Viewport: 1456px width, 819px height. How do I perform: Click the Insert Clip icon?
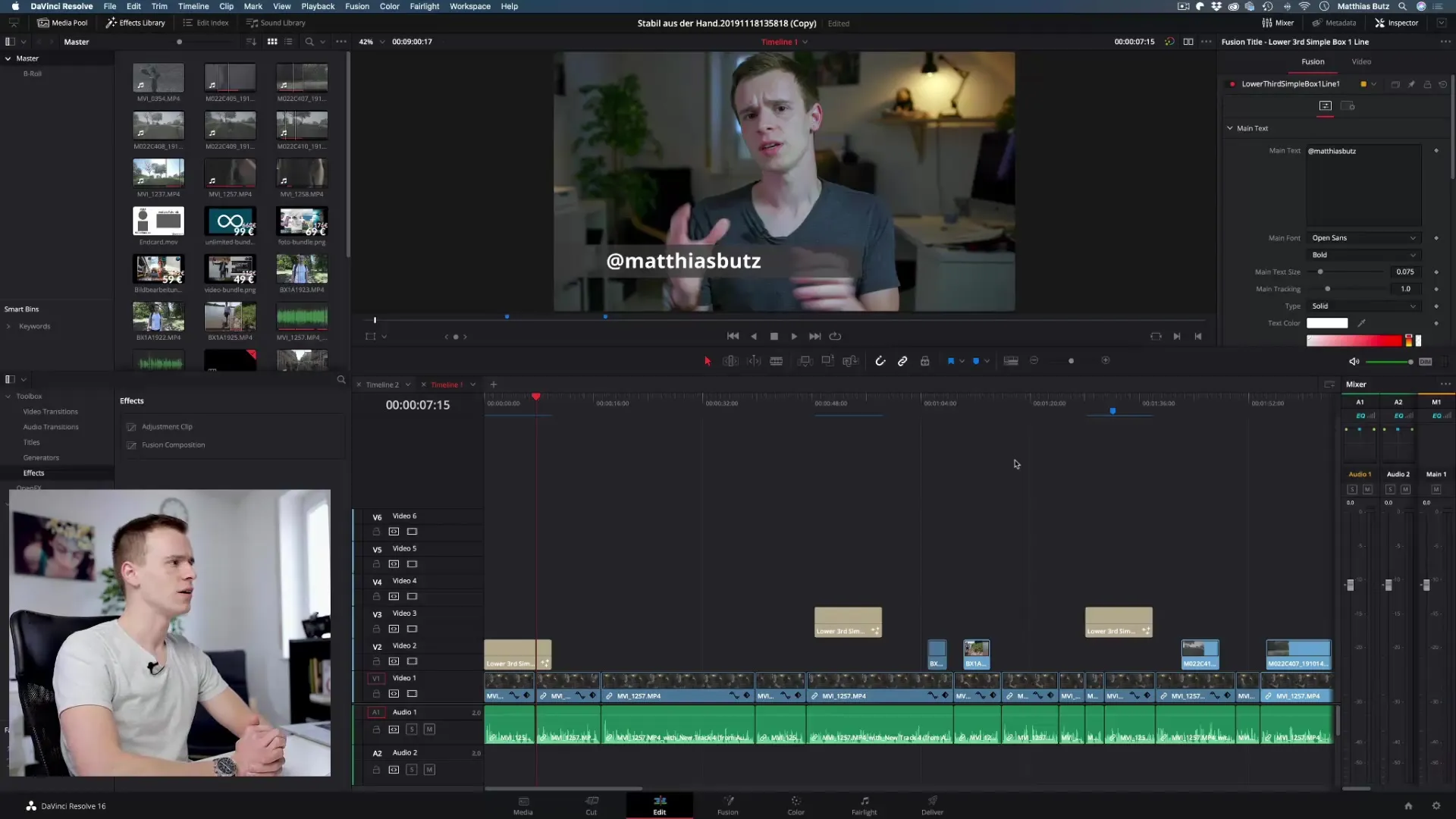(x=805, y=361)
